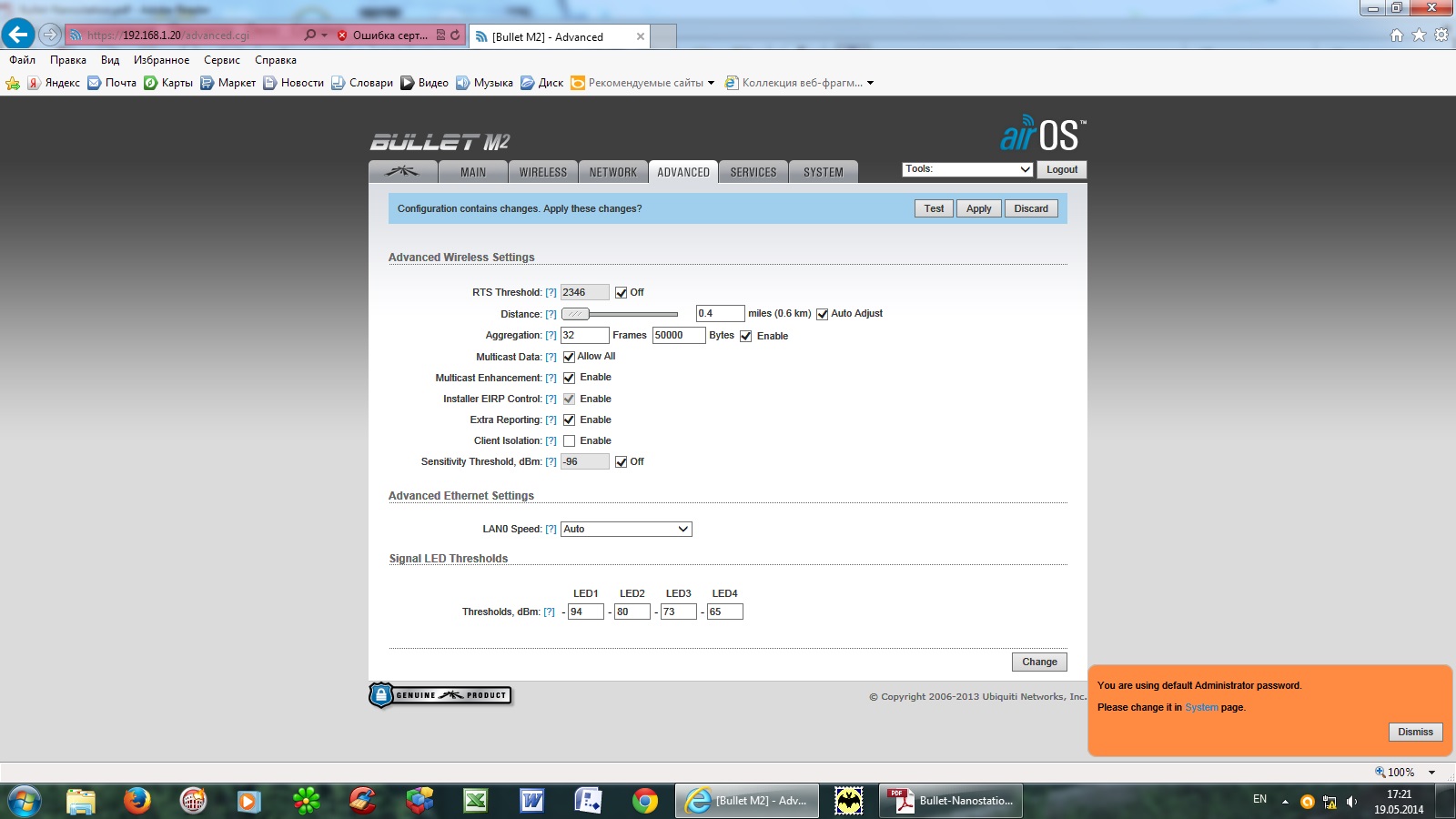The image size is (1456, 819).
Task: Click the Discard button
Action: [1031, 208]
